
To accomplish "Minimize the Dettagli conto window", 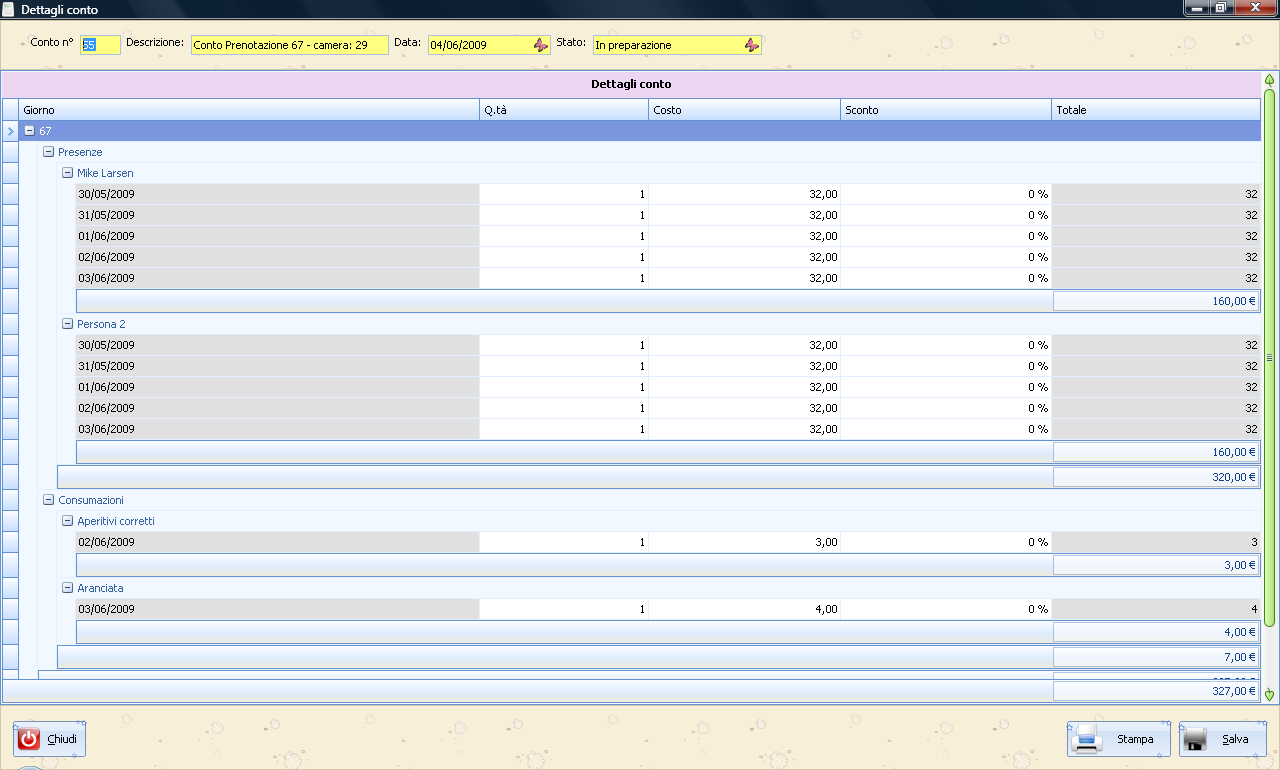I will point(1196,8).
